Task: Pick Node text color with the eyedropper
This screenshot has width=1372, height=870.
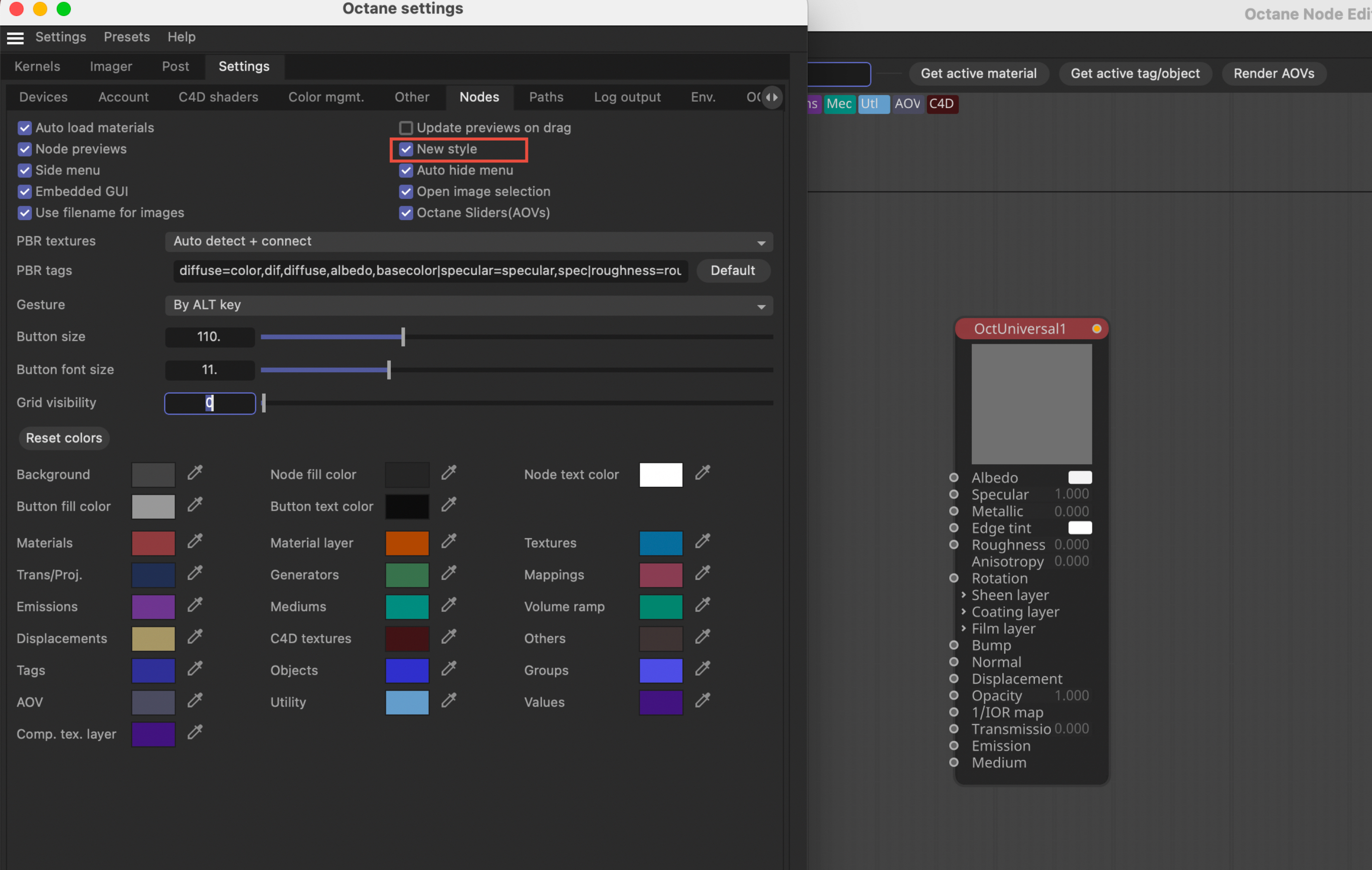Action: (702, 472)
